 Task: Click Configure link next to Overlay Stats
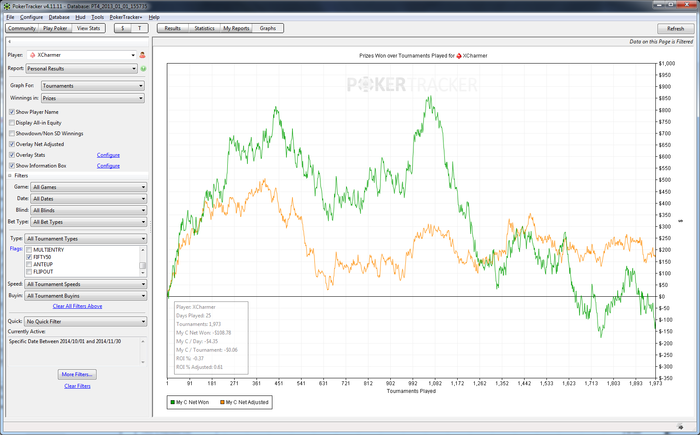pyautogui.click(x=108, y=155)
